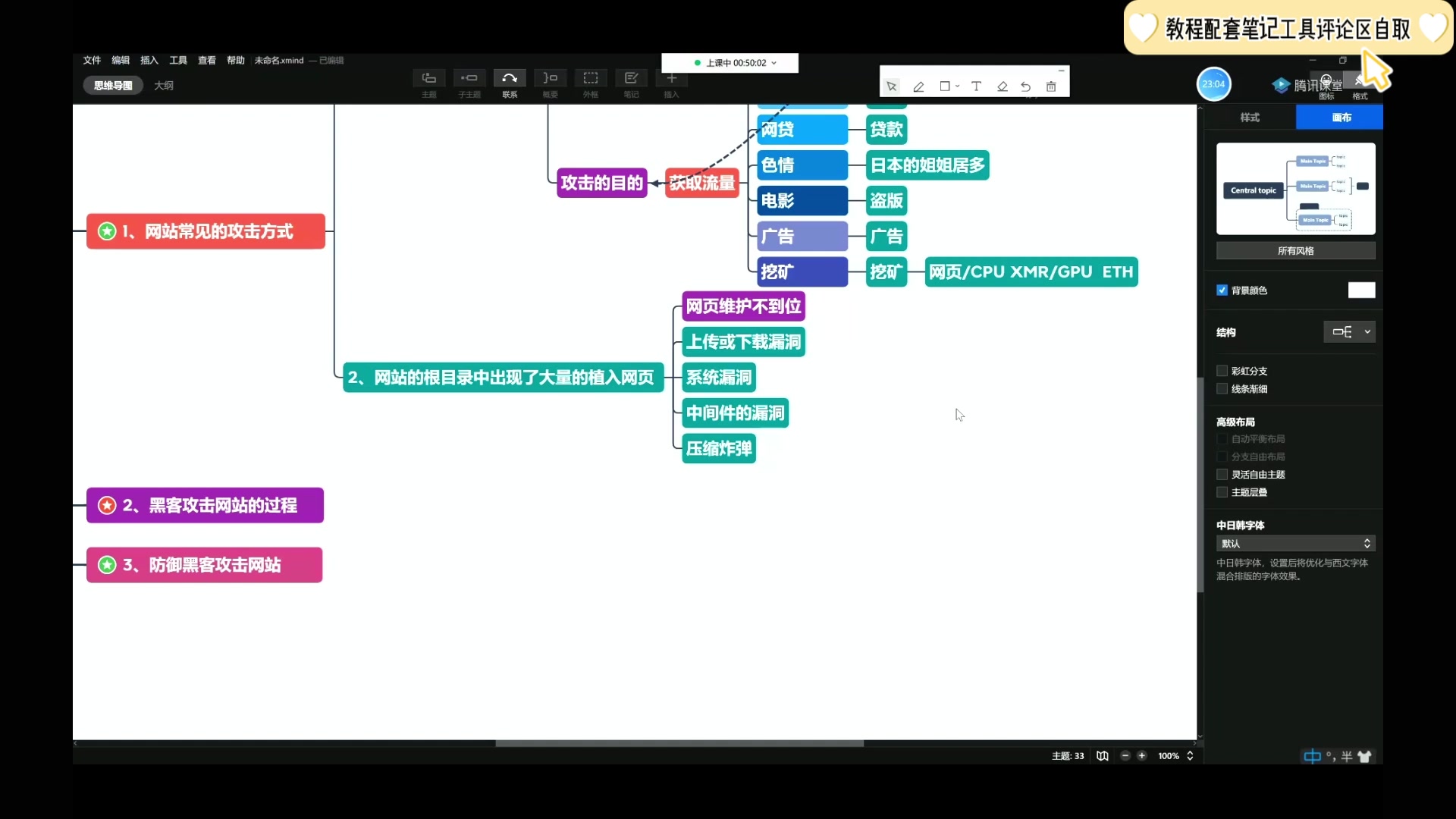Viewport: 1456px width, 819px height.
Task: Select the 网页/CPU XMR/GPU ETH node
Action: coord(1031,272)
